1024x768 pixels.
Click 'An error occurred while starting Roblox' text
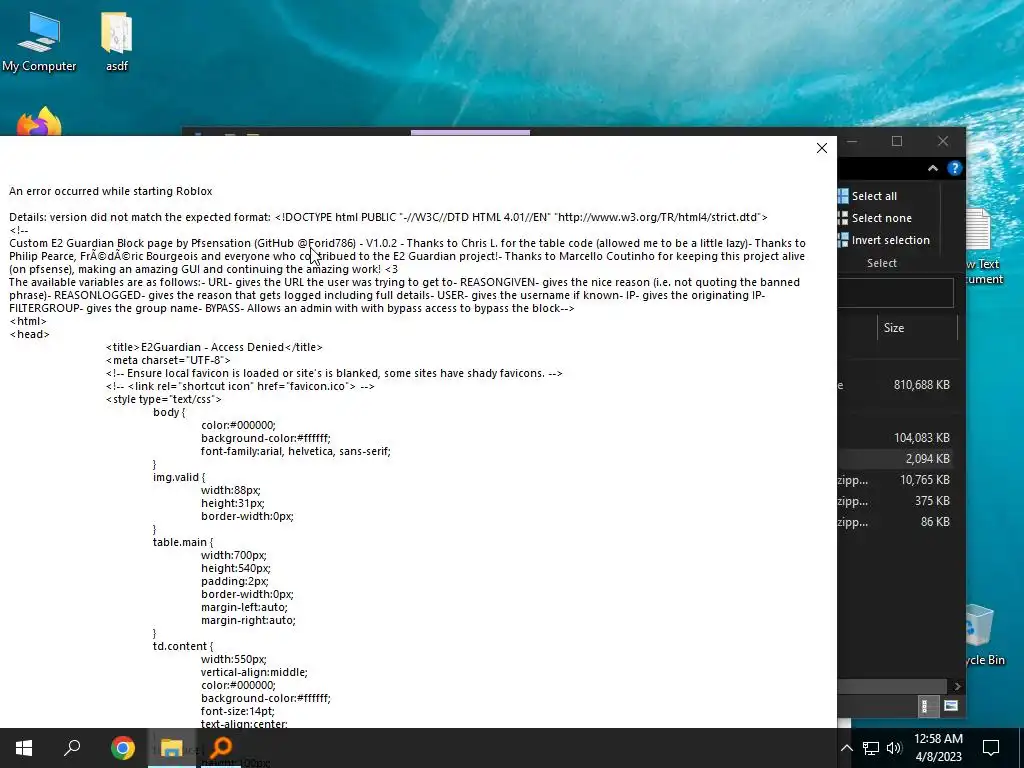click(x=110, y=191)
